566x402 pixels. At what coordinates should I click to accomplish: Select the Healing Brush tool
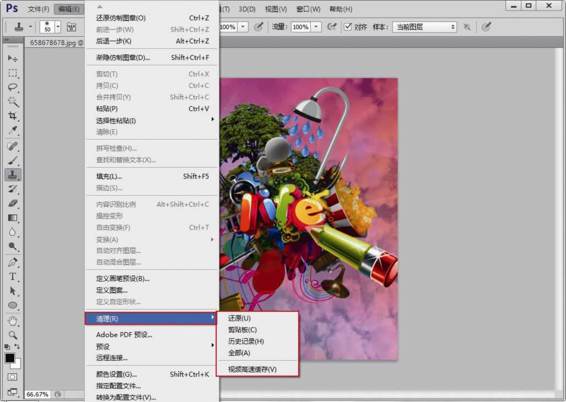point(13,146)
